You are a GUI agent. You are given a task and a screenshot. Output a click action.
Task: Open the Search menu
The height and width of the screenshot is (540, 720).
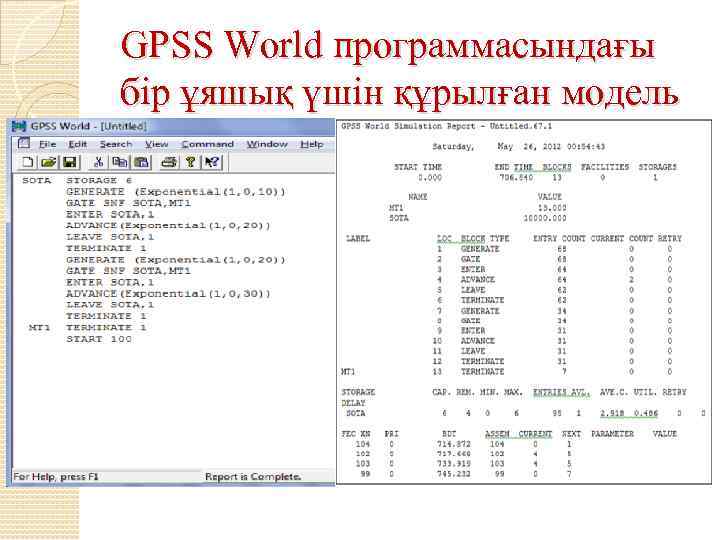coord(116,144)
